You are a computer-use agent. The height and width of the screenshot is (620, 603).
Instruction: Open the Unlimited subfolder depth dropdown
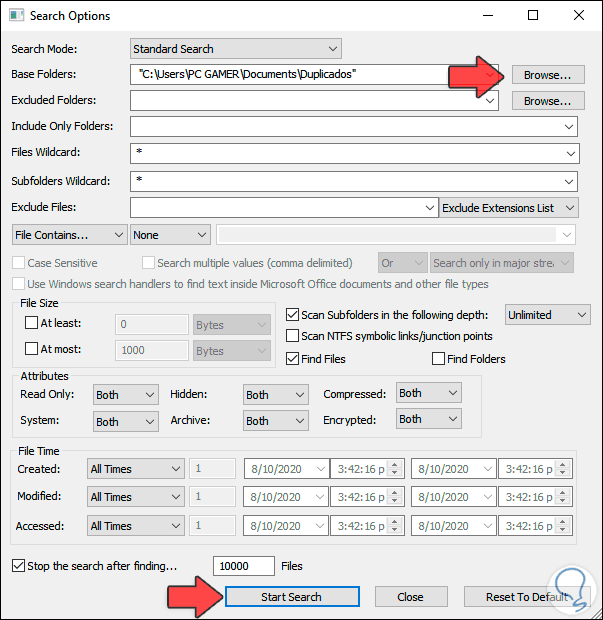pos(548,315)
